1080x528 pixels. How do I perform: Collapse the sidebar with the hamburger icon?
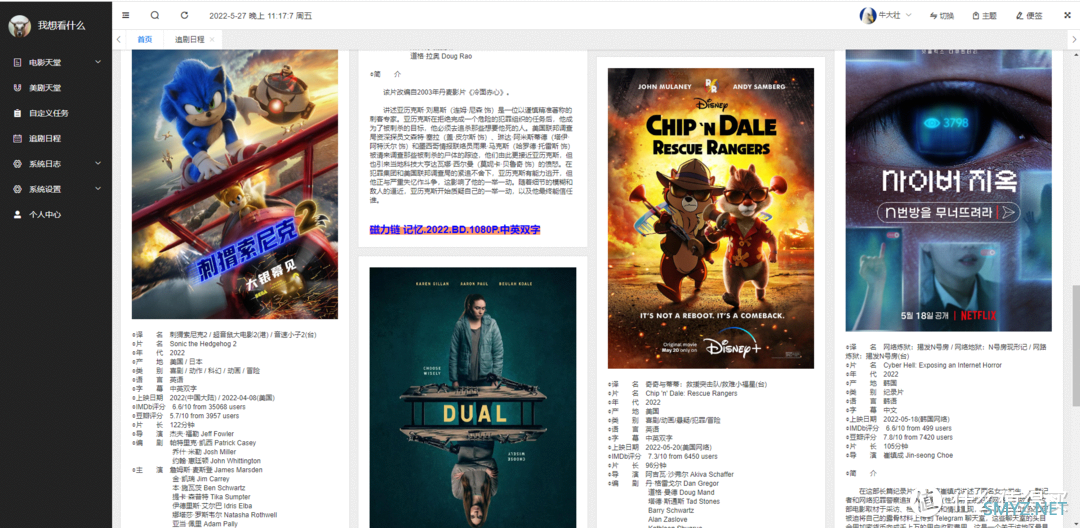[125, 15]
